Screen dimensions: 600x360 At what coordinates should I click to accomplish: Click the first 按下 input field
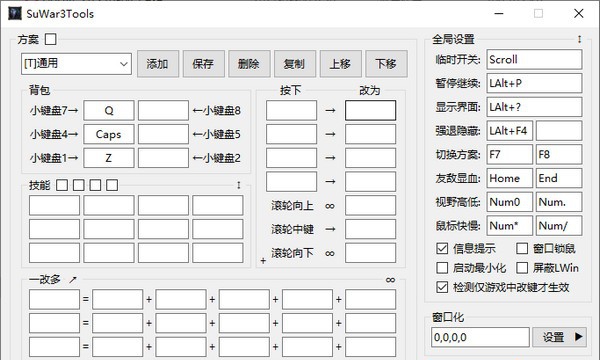(x=292, y=111)
